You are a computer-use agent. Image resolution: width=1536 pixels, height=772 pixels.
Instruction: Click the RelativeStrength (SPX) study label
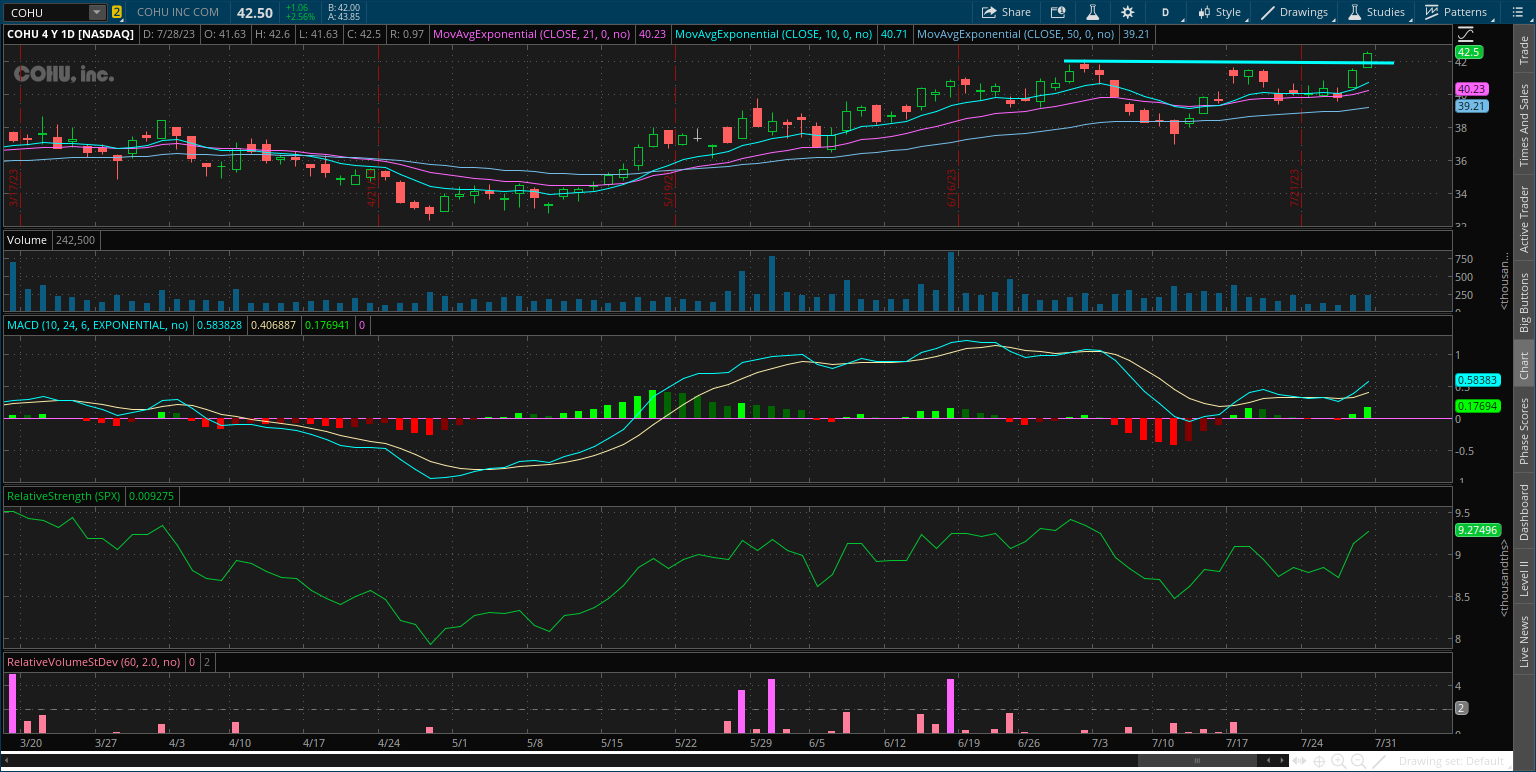(64, 496)
